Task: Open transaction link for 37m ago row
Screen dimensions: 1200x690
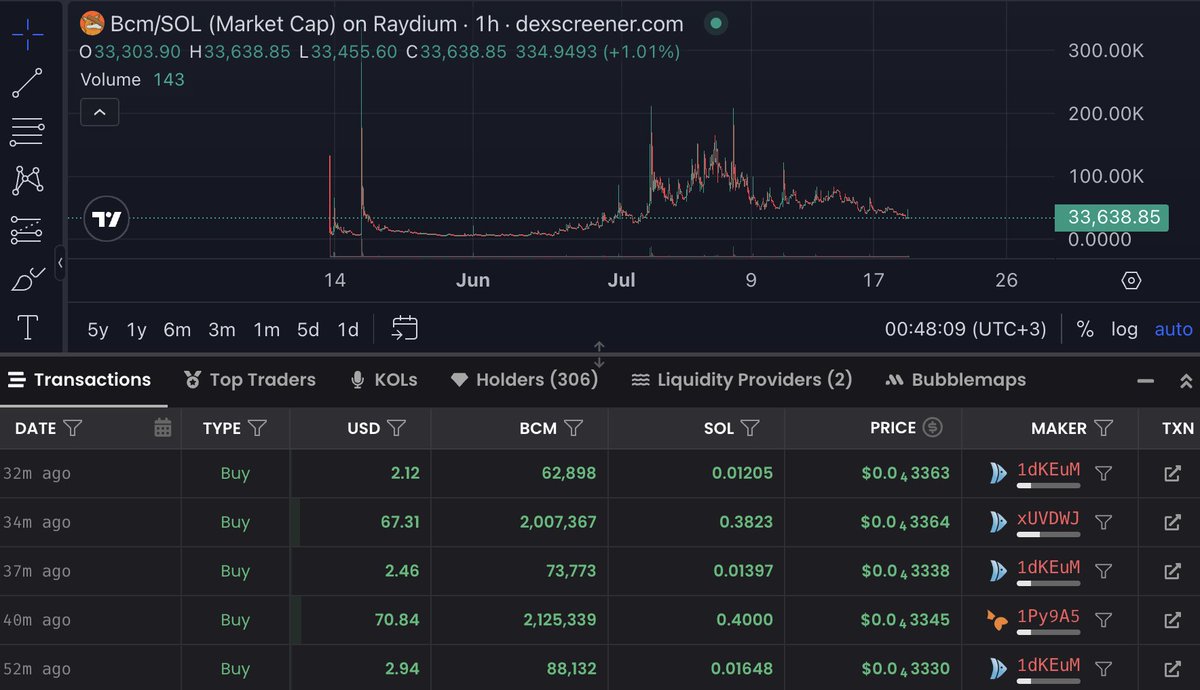Action: pos(1172,571)
